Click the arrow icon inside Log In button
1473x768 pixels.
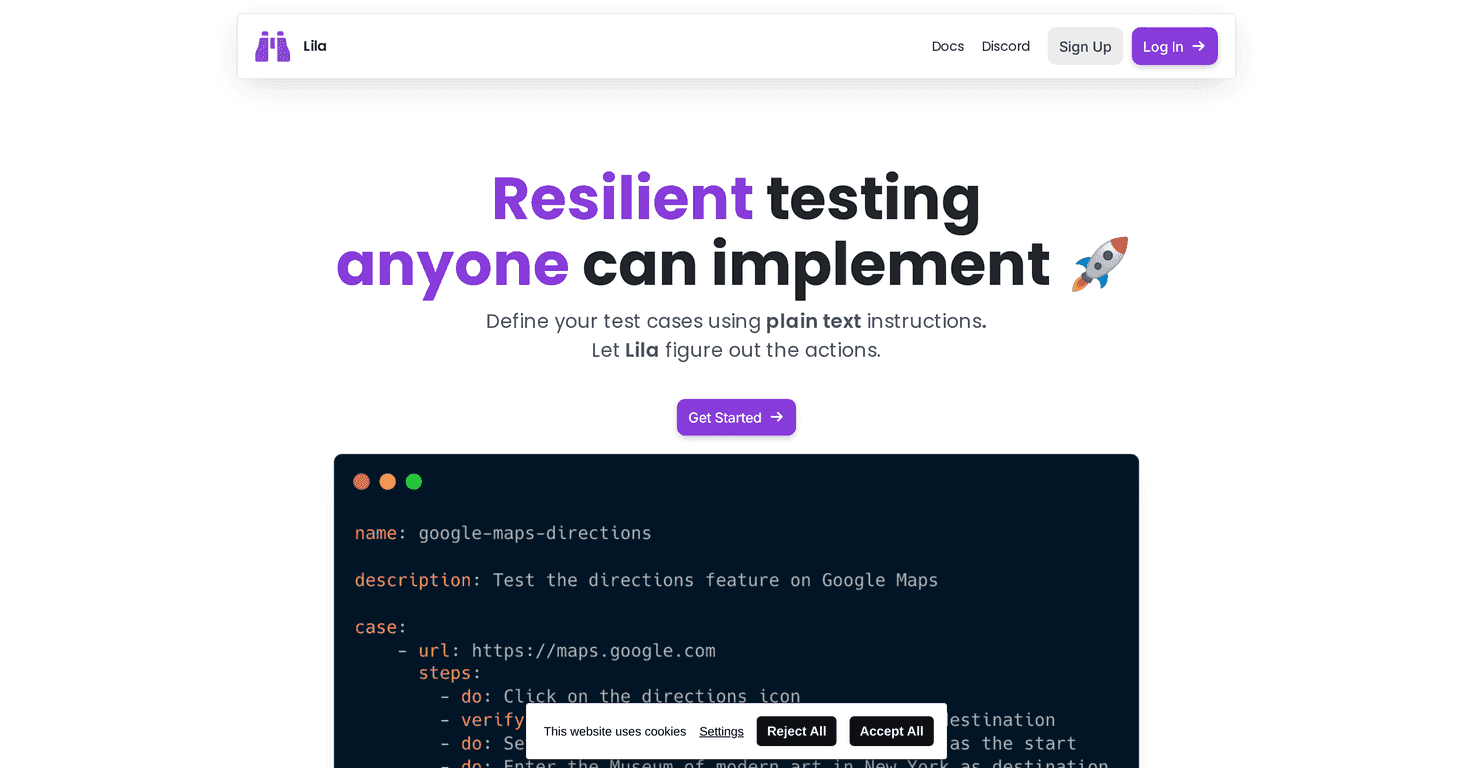tap(1196, 46)
